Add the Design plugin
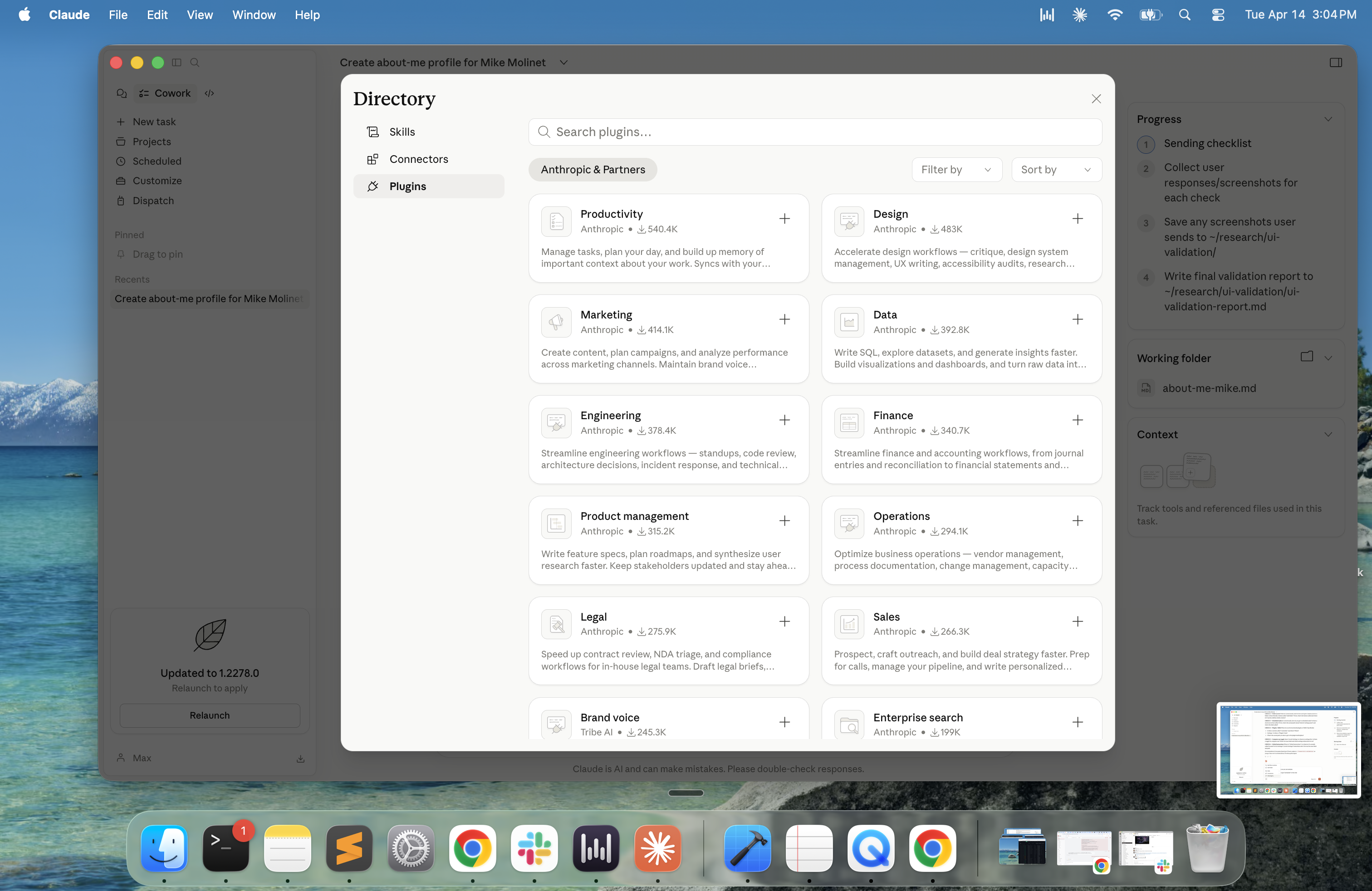1372x891 pixels. pos(1078,218)
